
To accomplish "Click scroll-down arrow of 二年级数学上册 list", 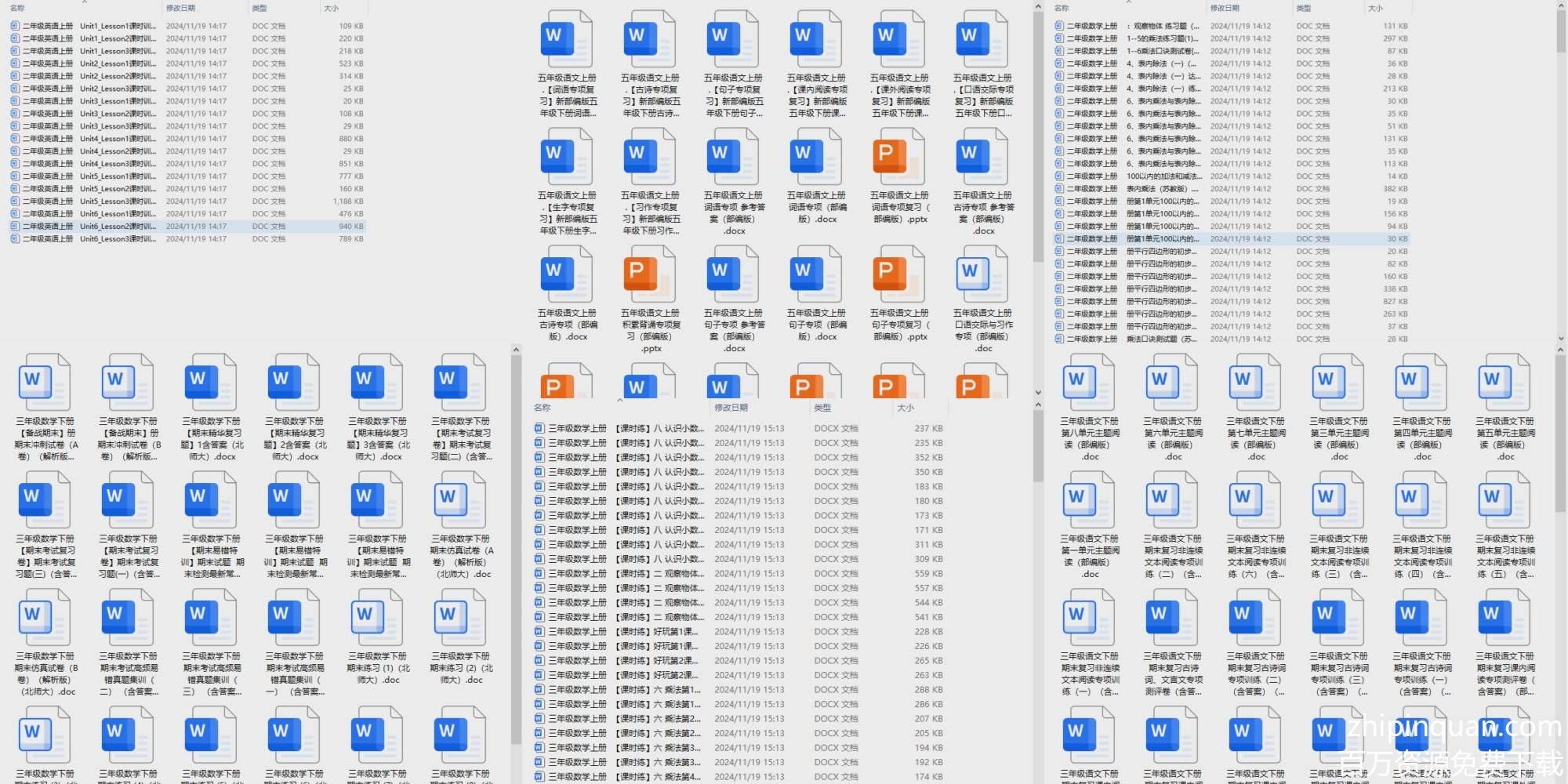I will [1560, 339].
